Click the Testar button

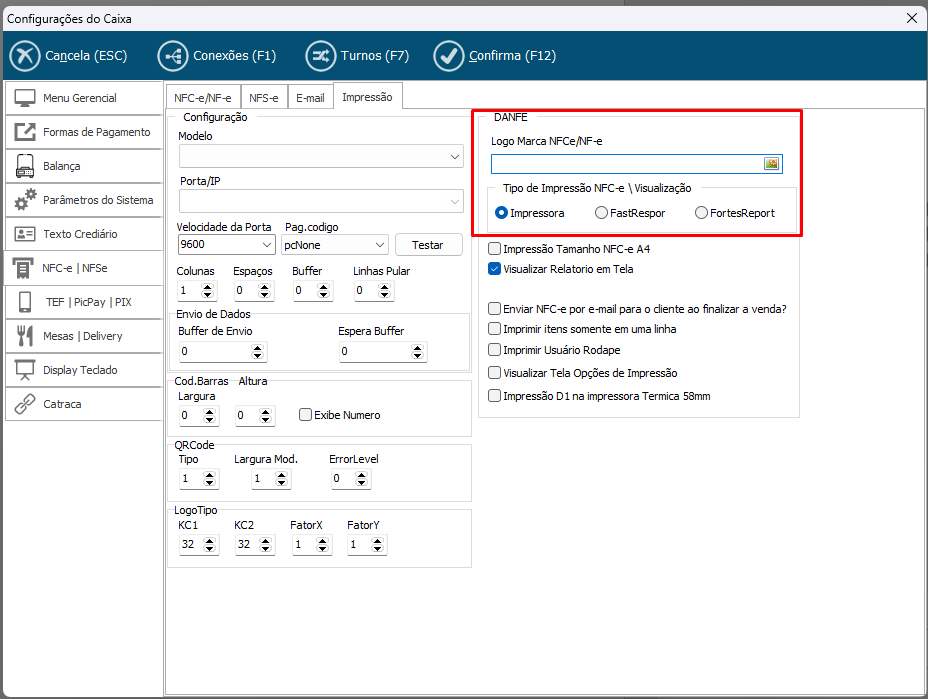click(428, 245)
